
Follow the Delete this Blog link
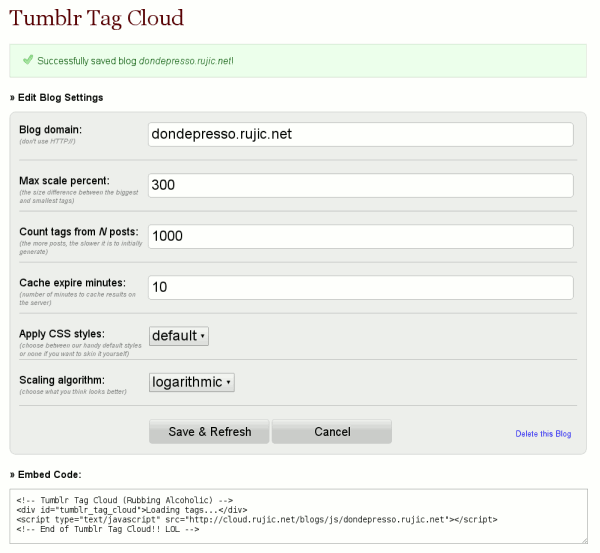coord(543,434)
